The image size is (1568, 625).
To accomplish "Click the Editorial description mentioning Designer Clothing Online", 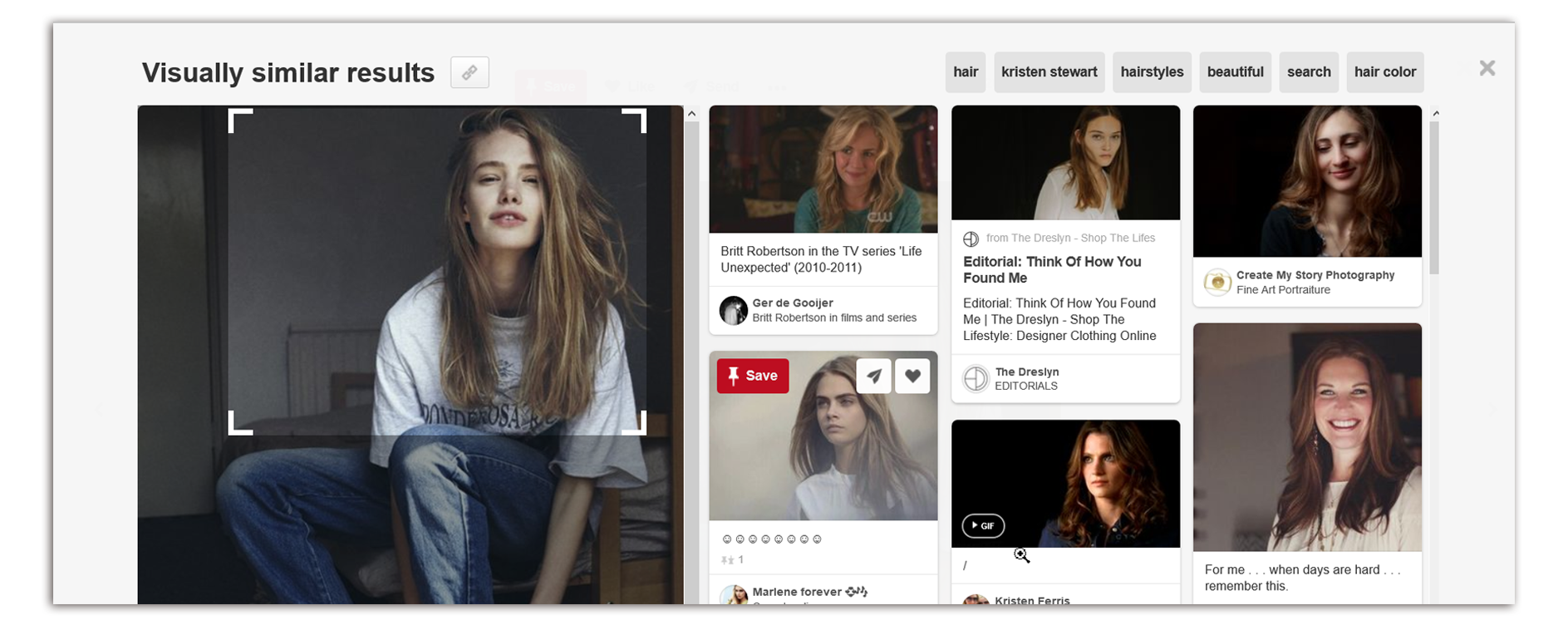I will coord(1059,319).
